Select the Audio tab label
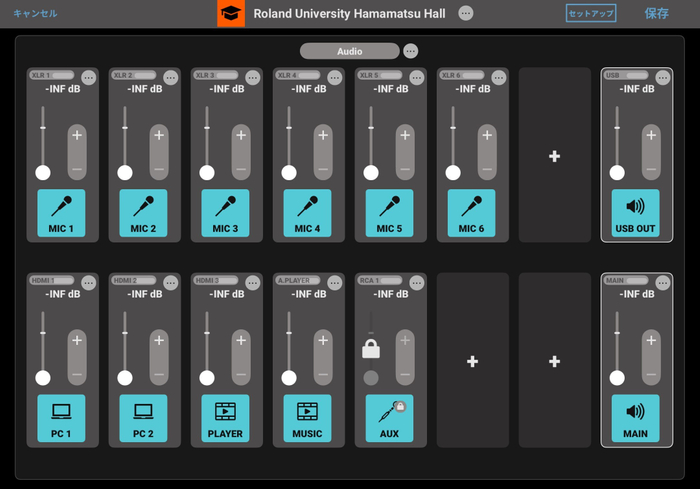 click(x=350, y=51)
